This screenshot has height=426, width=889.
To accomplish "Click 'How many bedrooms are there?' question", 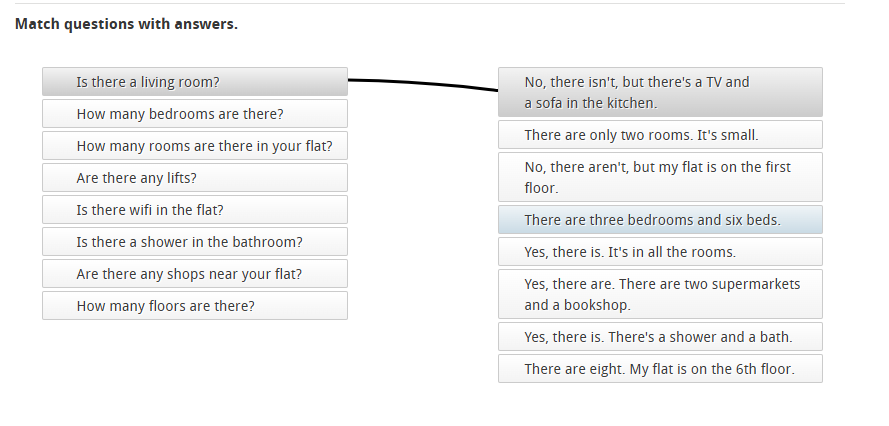I will click(x=195, y=114).
